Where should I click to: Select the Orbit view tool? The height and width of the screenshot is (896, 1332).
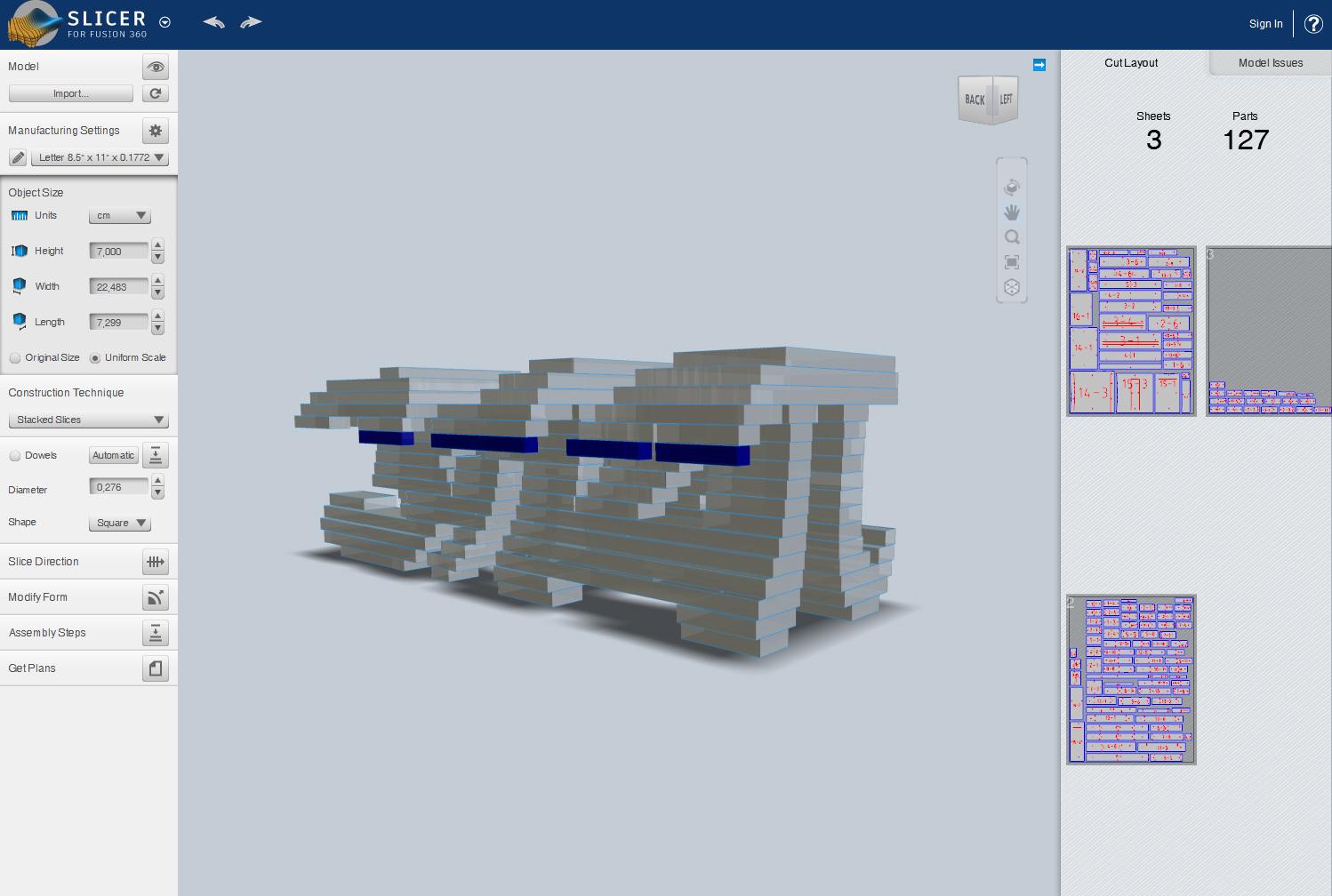point(1012,188)
